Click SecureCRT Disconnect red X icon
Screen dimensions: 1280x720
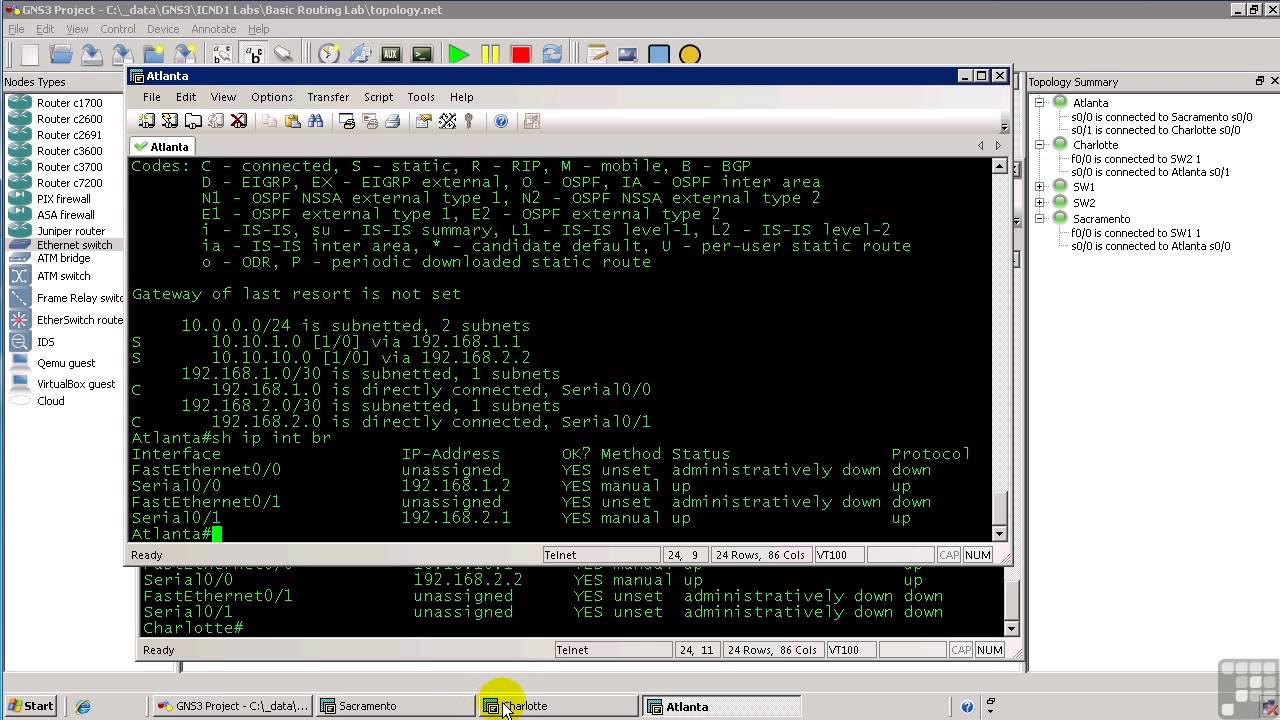click(x=239, y=121)
